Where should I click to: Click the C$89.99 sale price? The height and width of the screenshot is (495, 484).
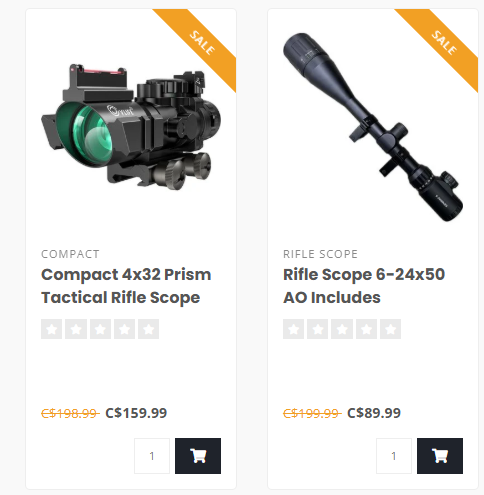pyautogui.click(x=374, y=413)
